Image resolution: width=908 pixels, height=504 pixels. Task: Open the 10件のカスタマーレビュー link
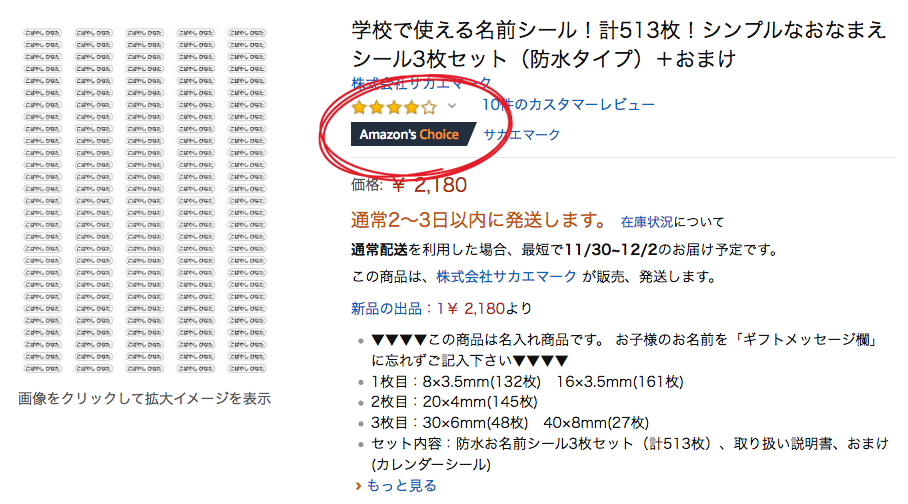click(x=568, y=104)
